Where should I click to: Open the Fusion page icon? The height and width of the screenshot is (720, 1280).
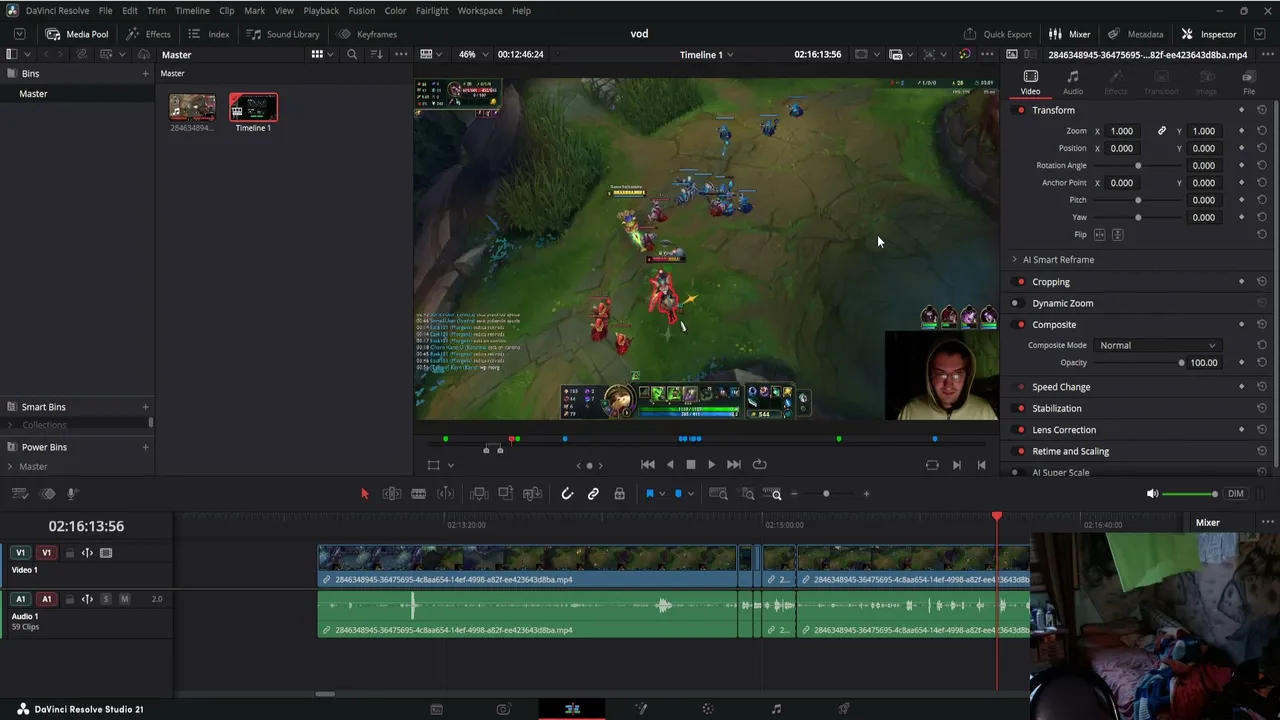pyautogui.click(x=641, y=709)
